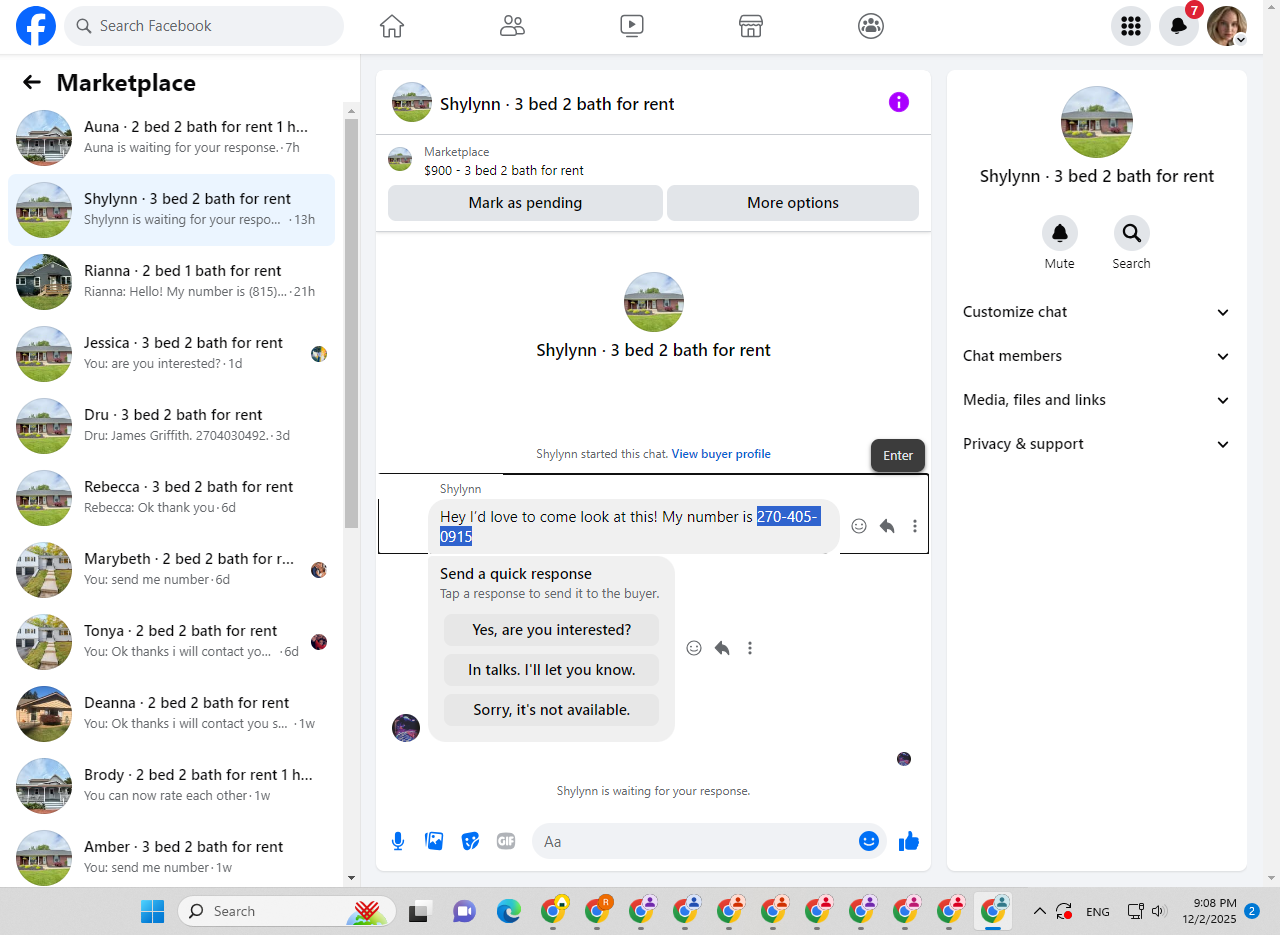Go back using Marketplace arrow

(x=32, y=83)
